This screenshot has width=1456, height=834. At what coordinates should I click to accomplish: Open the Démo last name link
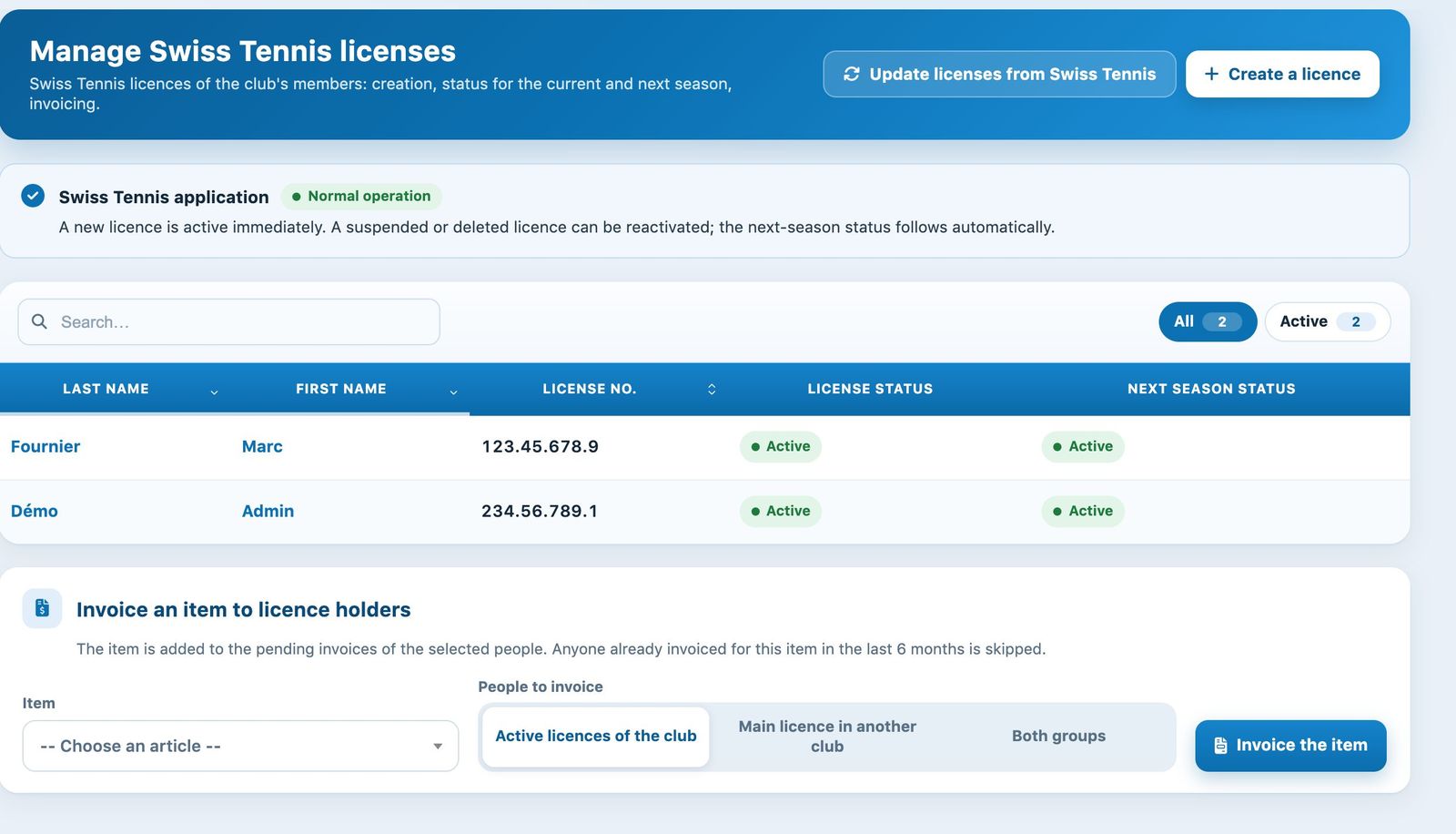point(35,511)
